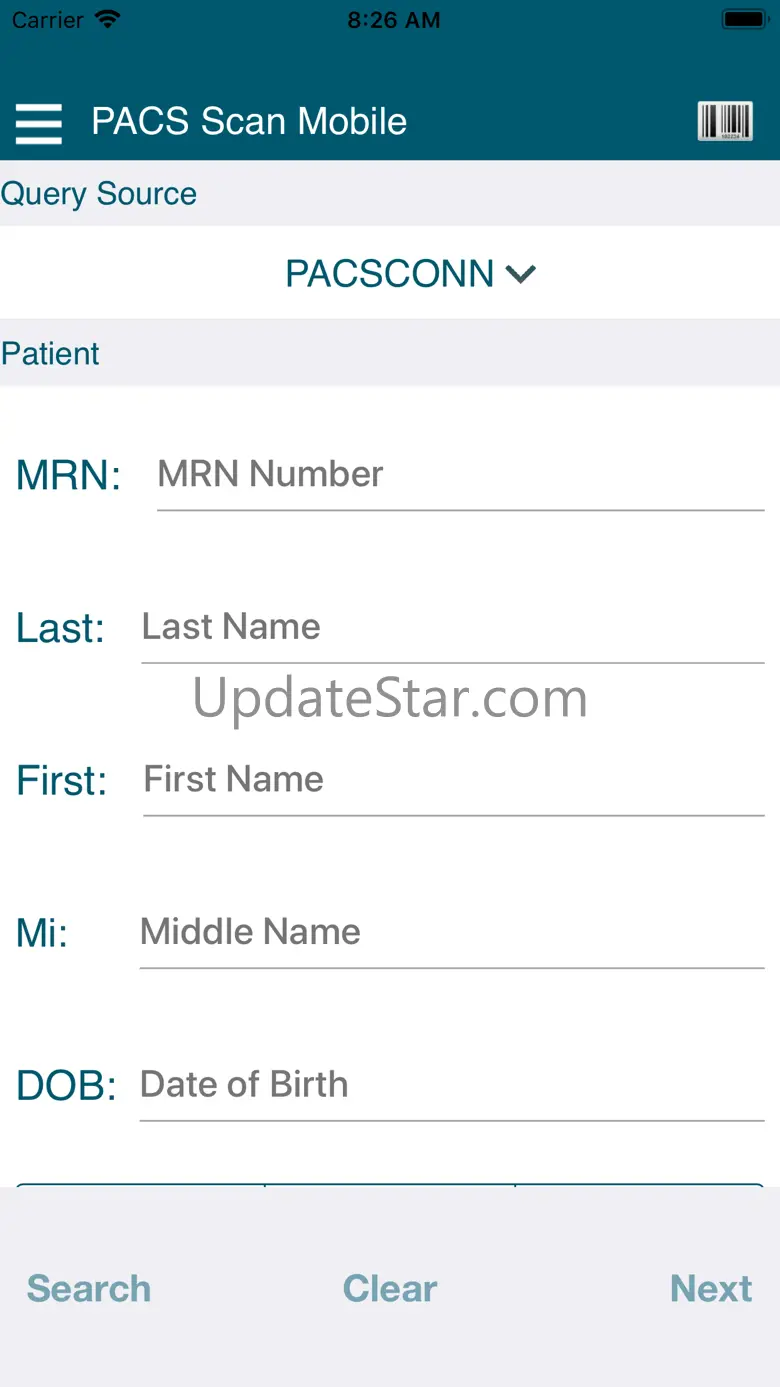Click the Query Source section header
The image size is (780, 1387).
click(99, 193)
